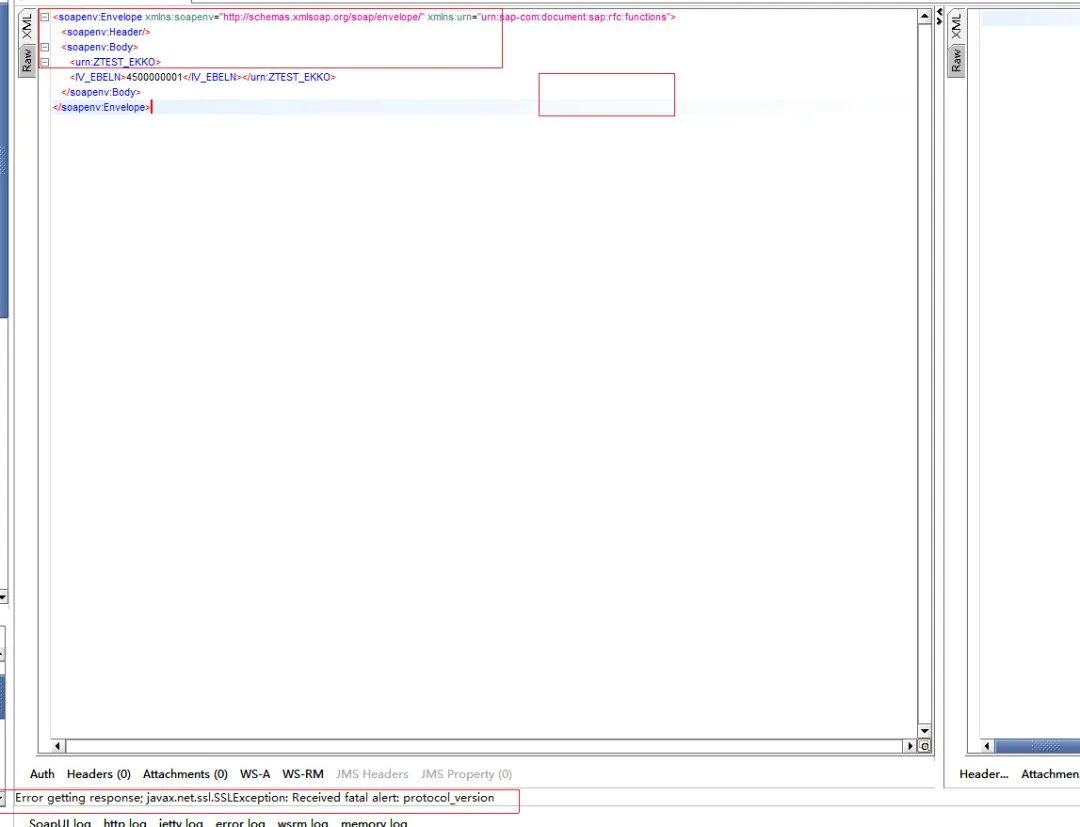The width and height of the screenshot is (1080, 827).
Task: Click the soapenv:Header line in XML
Action: 105,32
